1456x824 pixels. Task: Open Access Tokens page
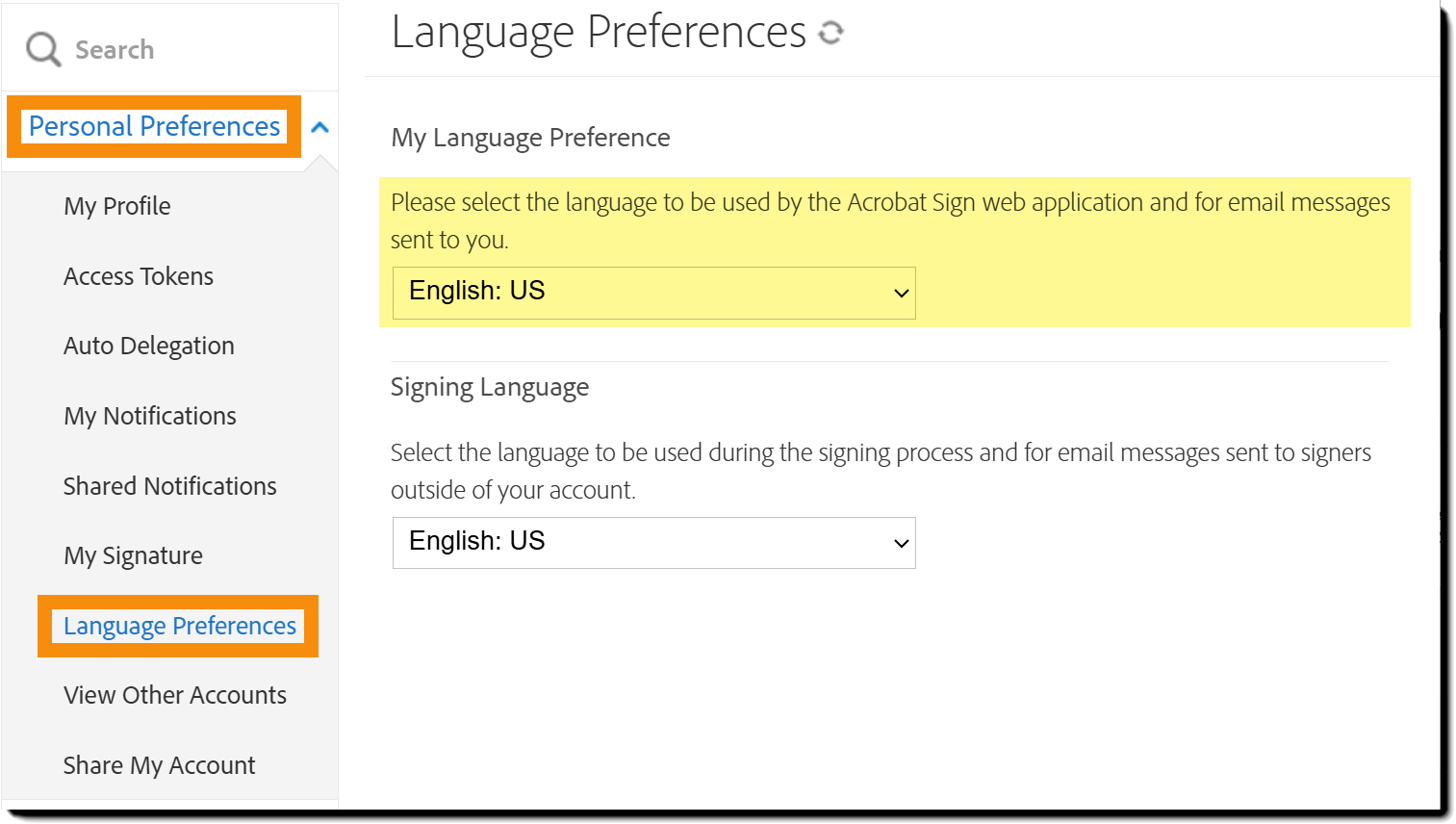point(139,276)
